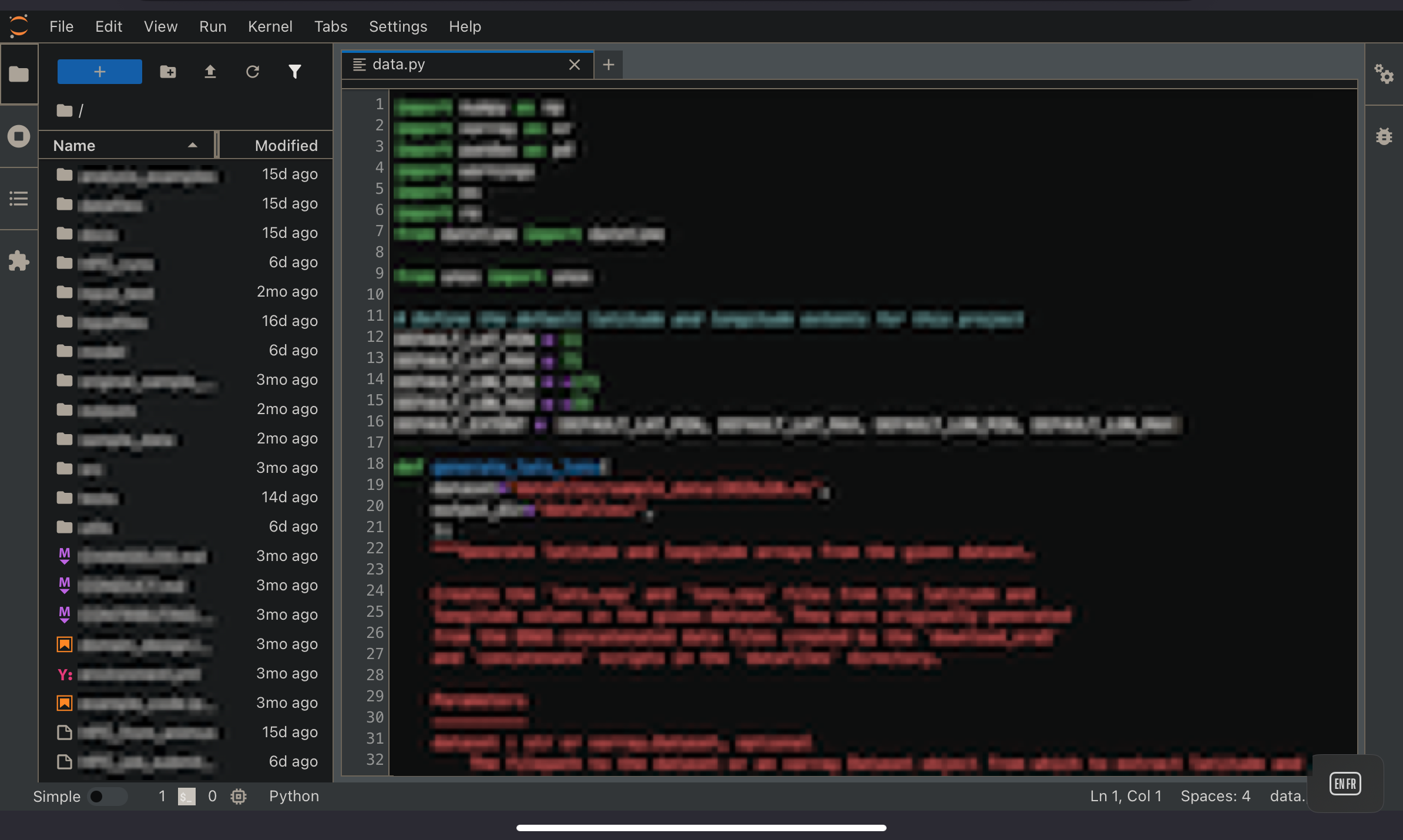Select the YAML file with Y: icon
This screenshot has height=840, width=1403.
point(186,674)
